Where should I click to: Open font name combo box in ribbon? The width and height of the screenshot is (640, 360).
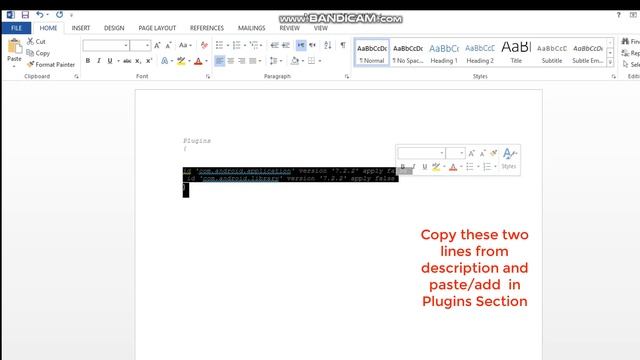106,45
